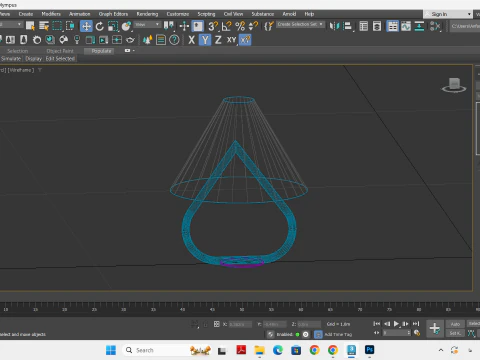Image resolution: width=480 pixels, height=360 pixels.
Task: Switch to Object Paint ribbon tab
Action: click(60, 51)
